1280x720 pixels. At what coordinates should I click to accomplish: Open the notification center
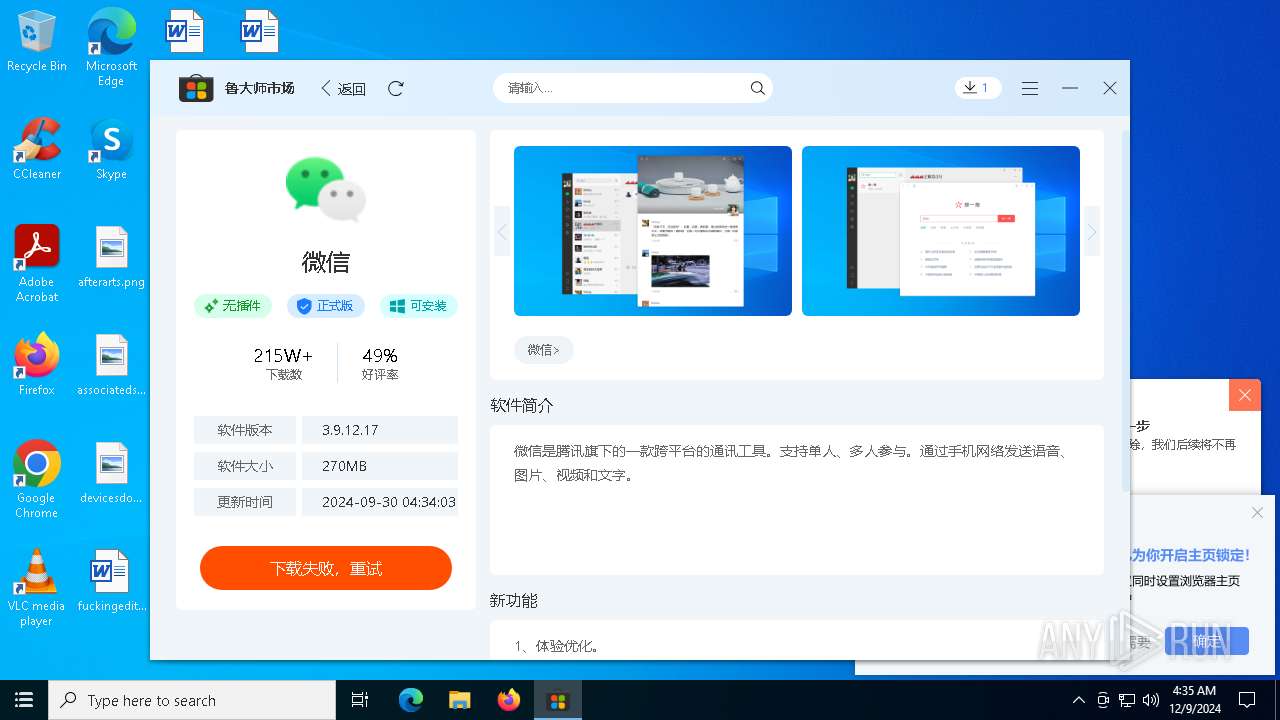click(1247, 700)
